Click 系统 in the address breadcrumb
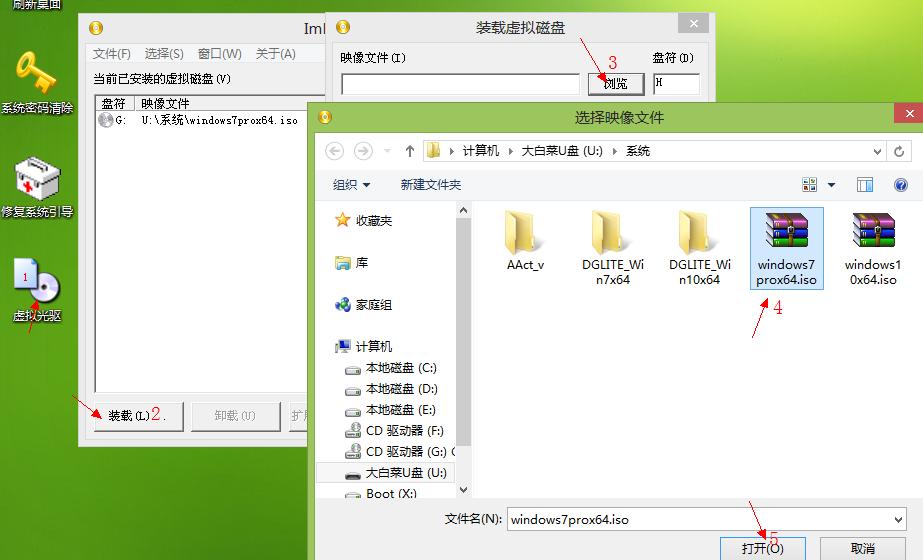This screenshot has height=560, width=923. [x=638, y=151]
